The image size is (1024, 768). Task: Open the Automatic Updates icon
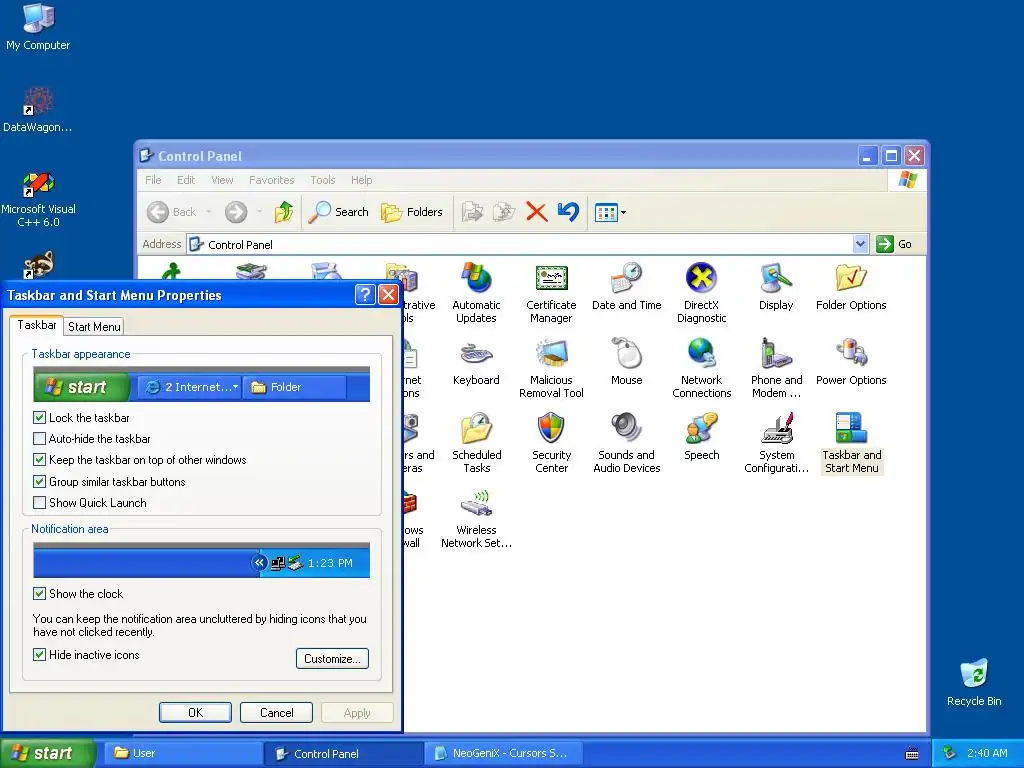tap(476, 293)
